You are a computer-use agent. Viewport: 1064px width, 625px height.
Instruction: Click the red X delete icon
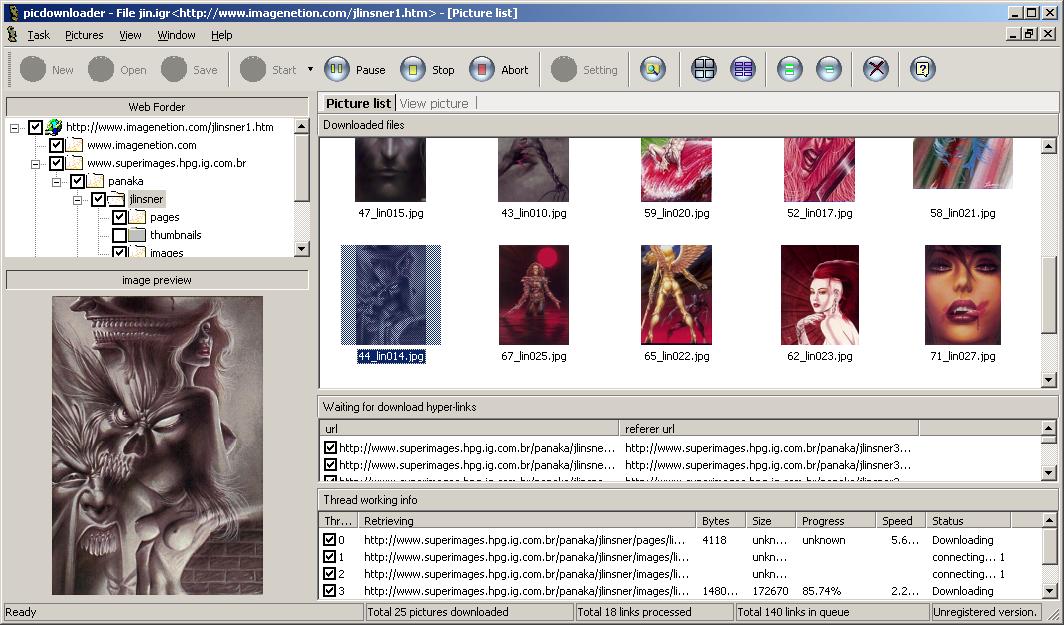[x=876, y=69]
